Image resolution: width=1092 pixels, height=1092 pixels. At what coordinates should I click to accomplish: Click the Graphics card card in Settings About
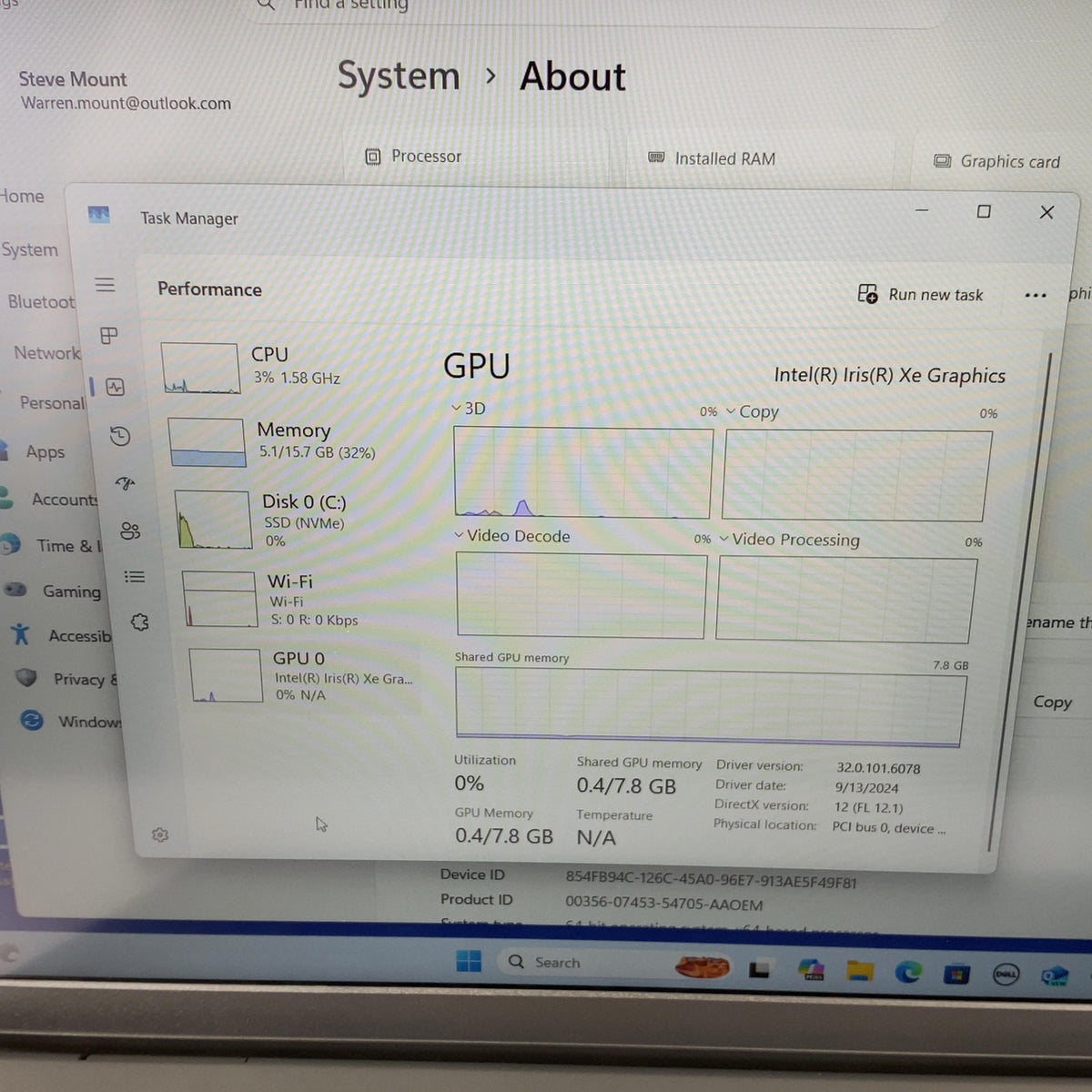point(1001,161)
